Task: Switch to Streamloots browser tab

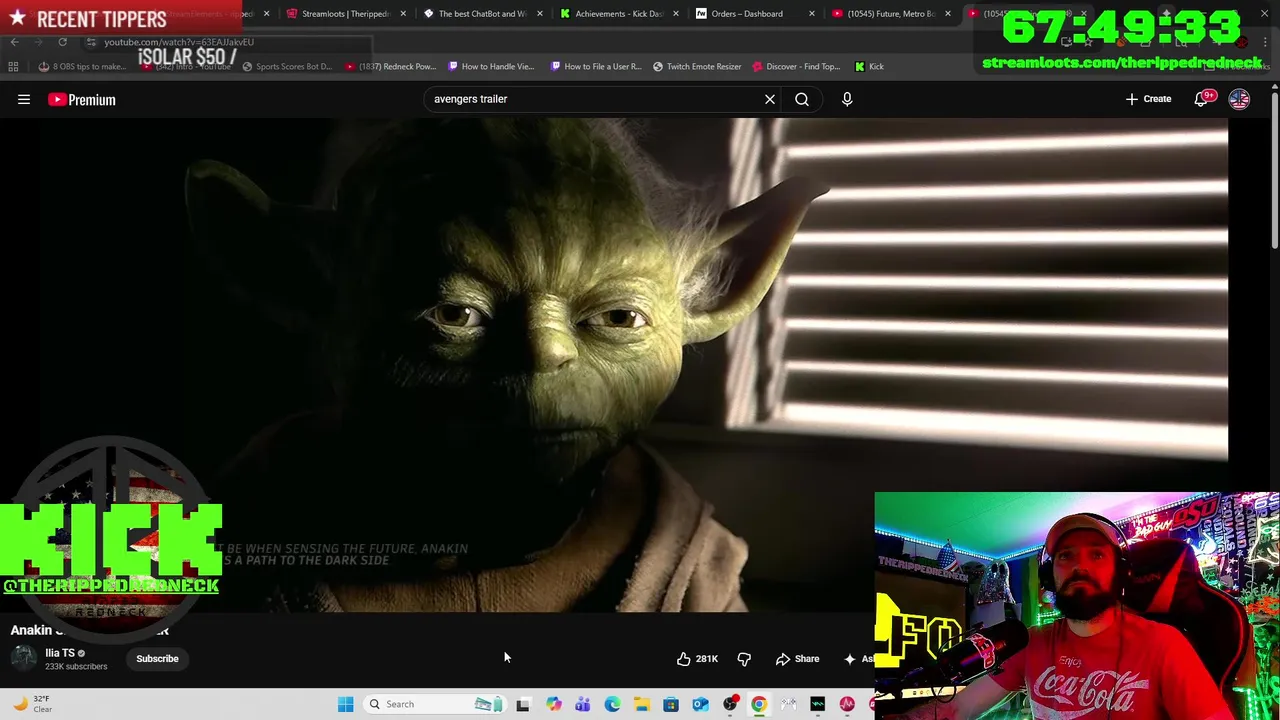Action: coord(345,14)
